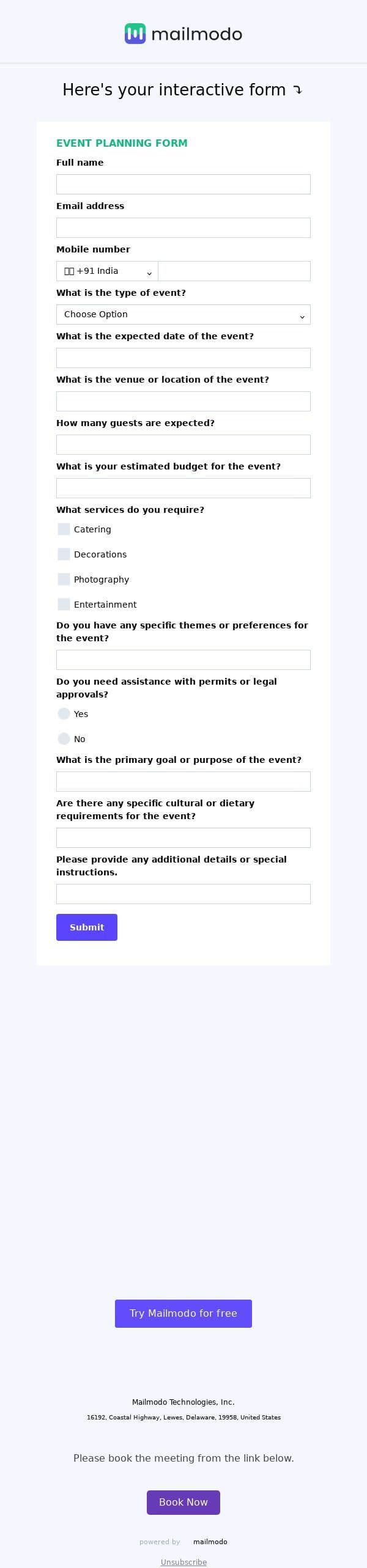Select the No radio button

pos(64,739)
